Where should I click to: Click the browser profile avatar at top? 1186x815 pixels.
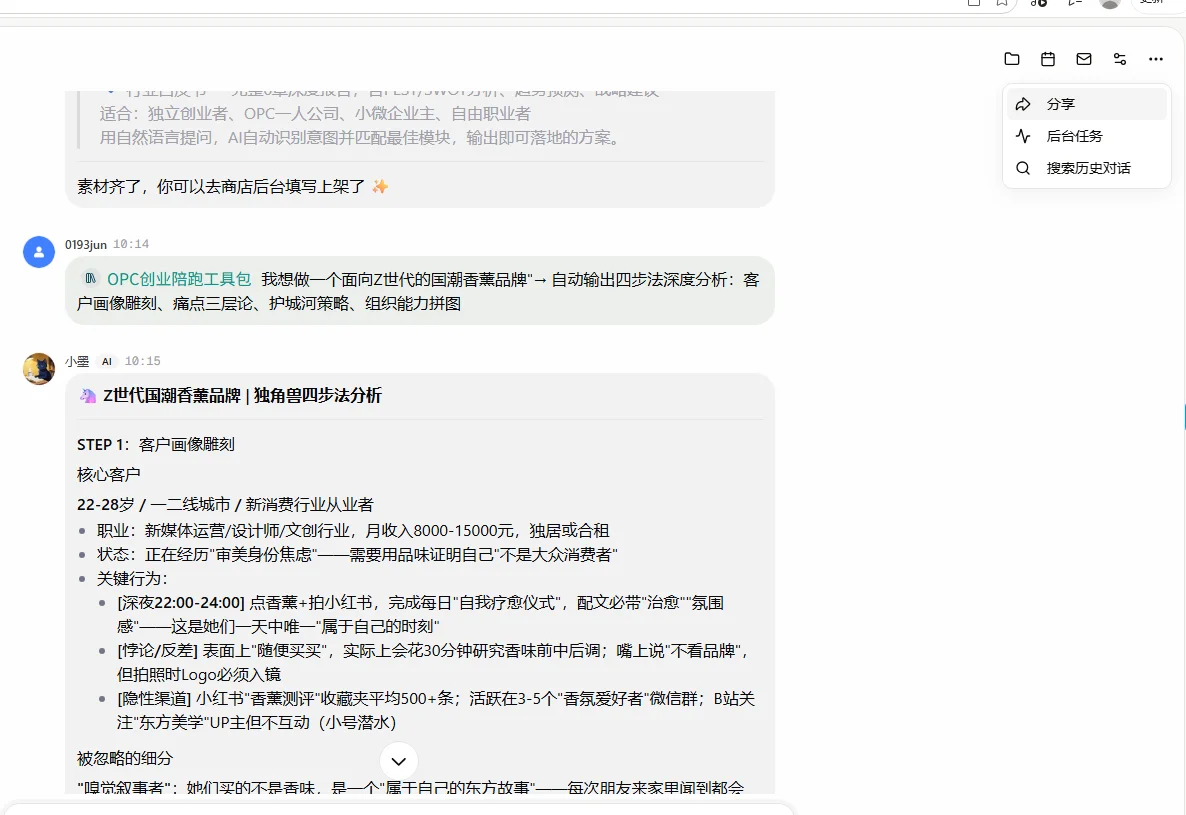pos(1110,4)
